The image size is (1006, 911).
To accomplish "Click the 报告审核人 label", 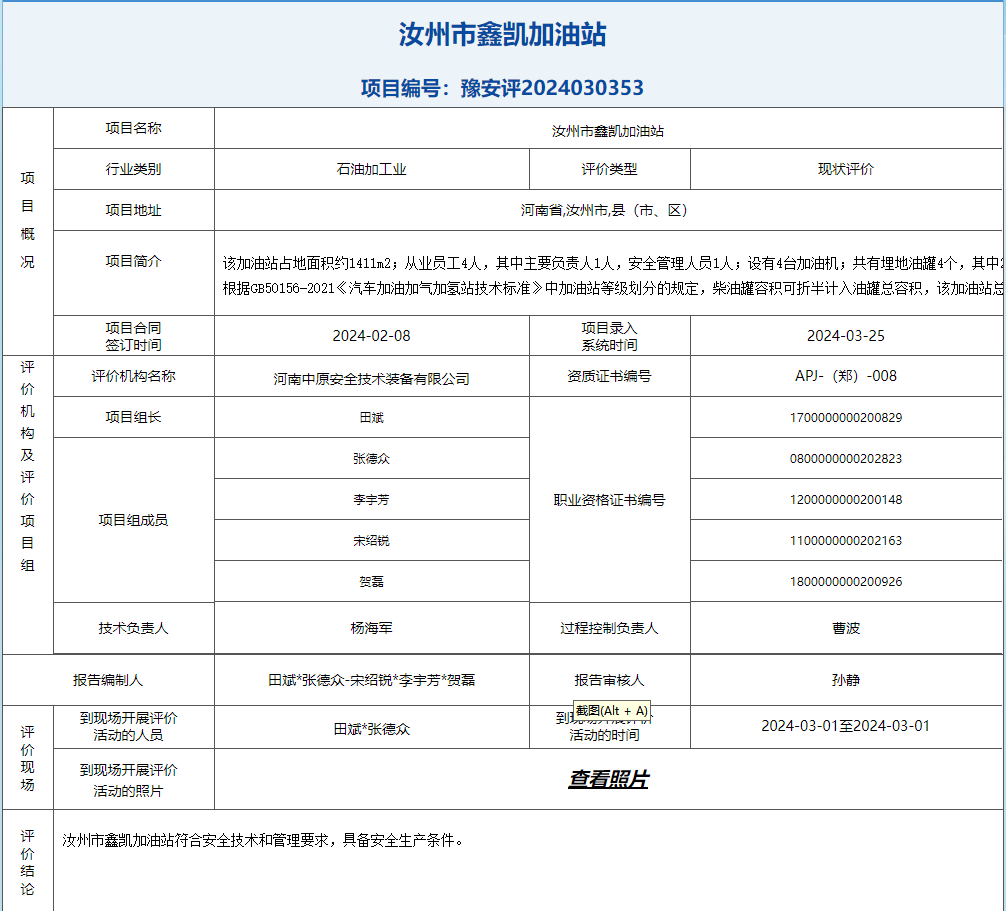I will tap(610, 680).
